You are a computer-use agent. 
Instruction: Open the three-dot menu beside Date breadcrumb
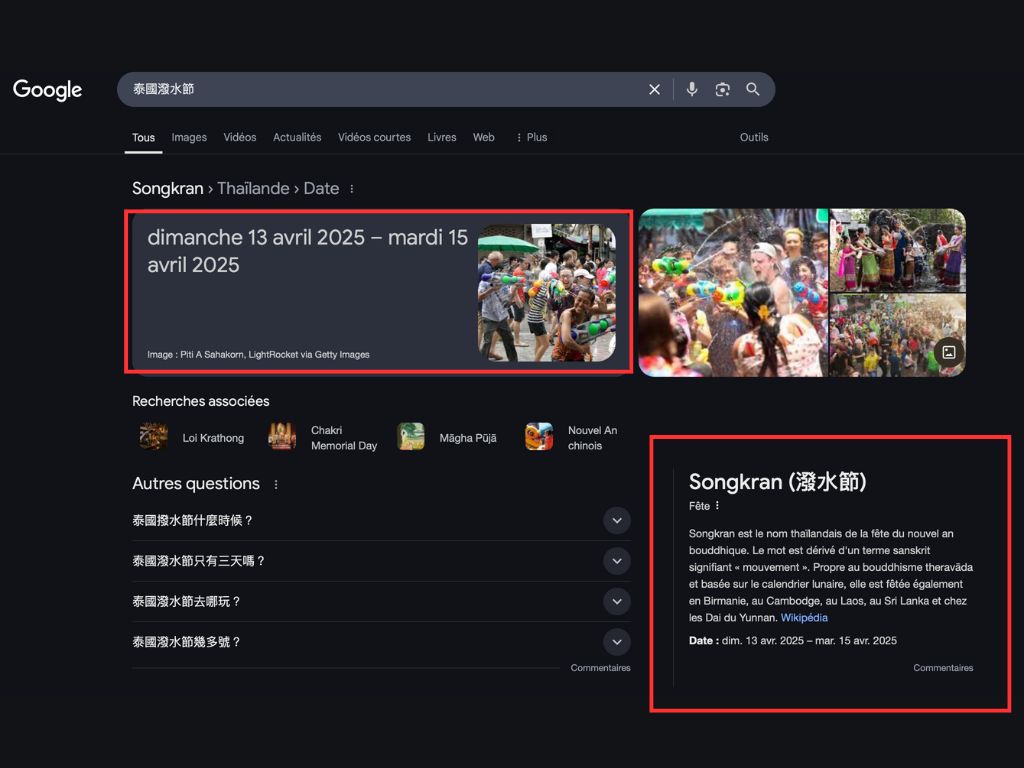[352, 189]
